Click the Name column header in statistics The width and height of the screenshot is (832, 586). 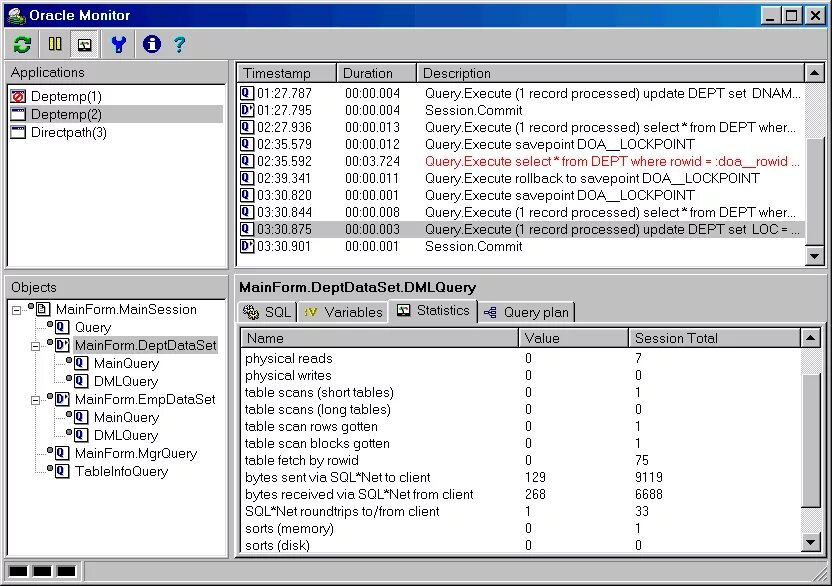tap(379, 338)
